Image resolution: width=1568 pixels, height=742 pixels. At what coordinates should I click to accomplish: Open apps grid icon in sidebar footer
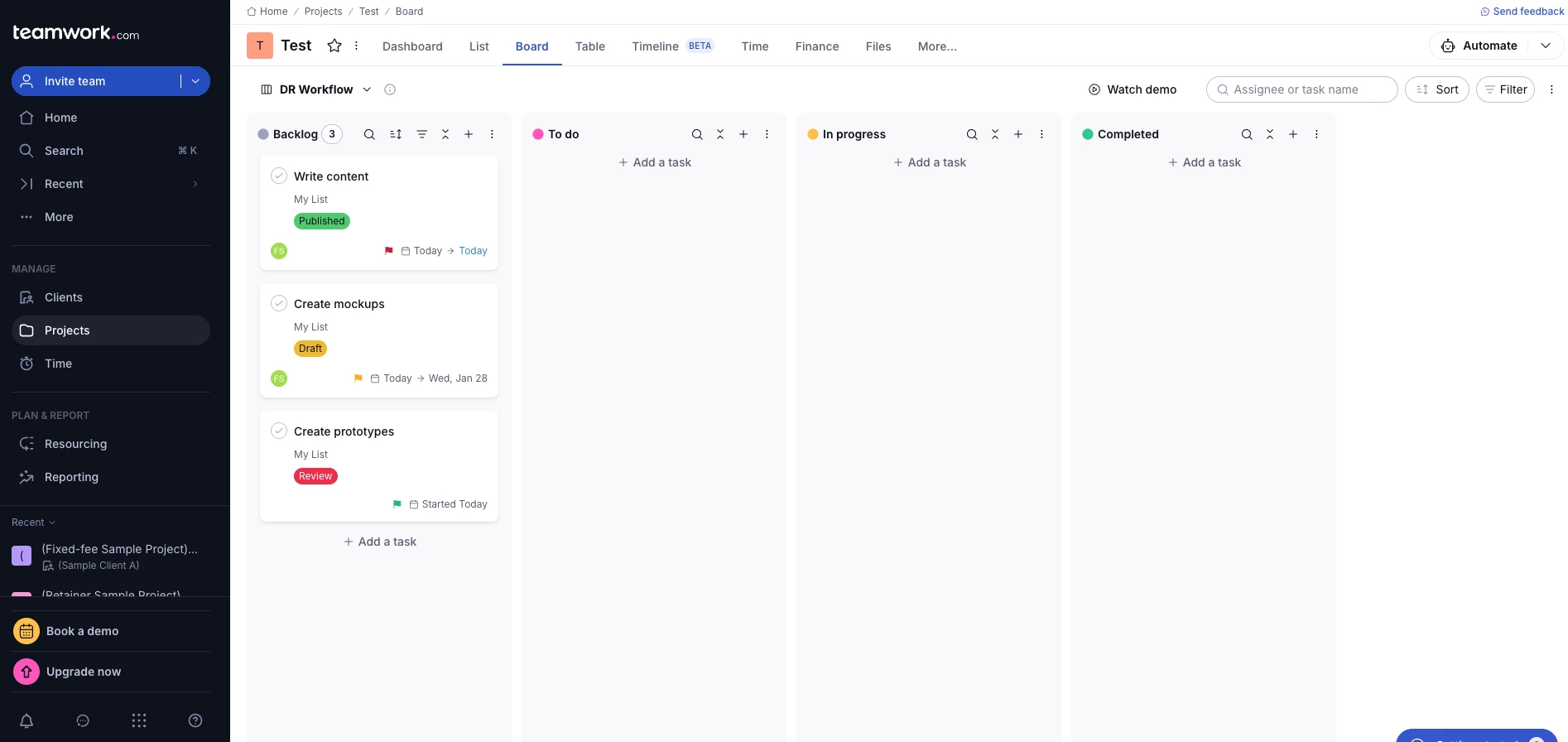(x=139, y=720)
